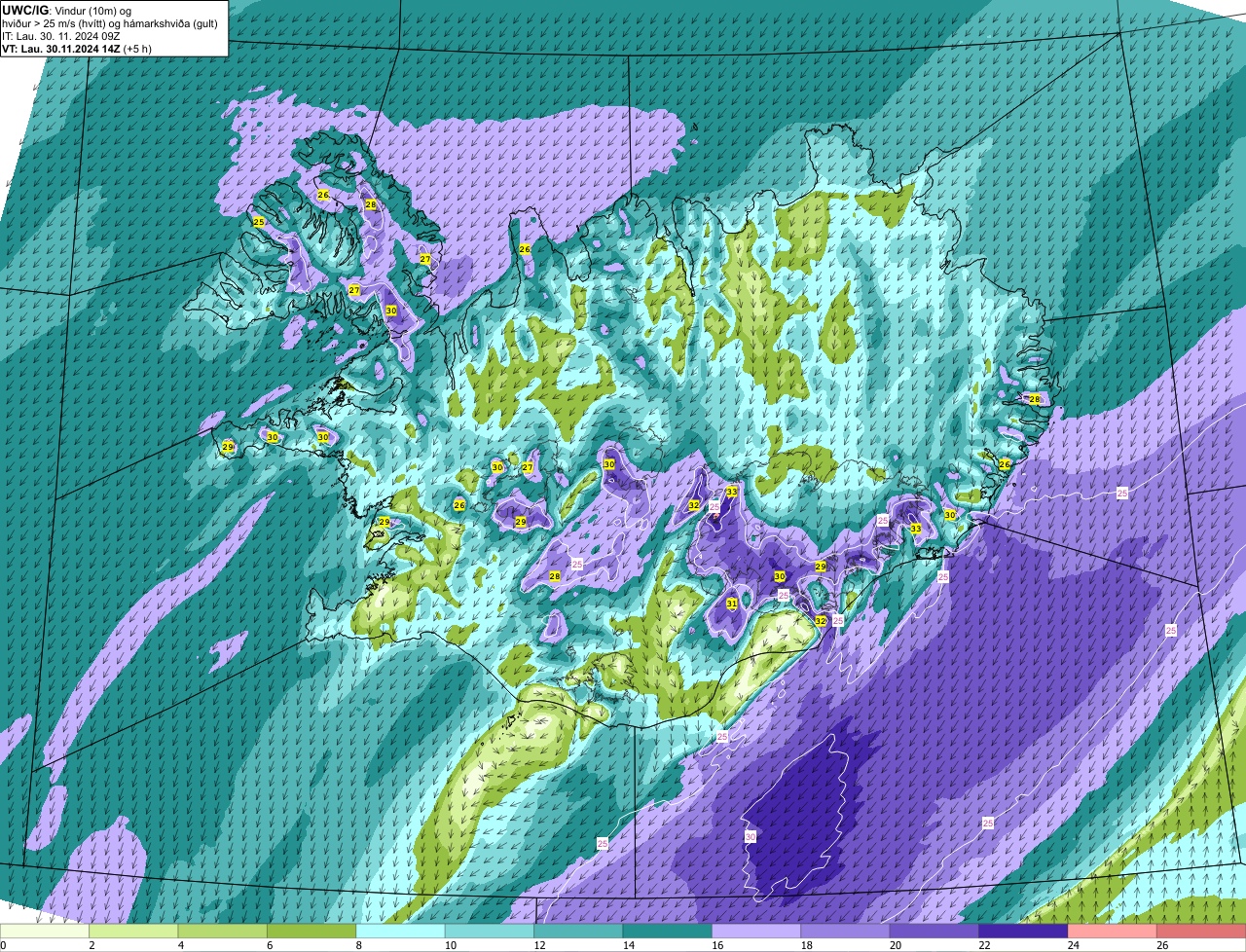Screen dimensions: 1246x952
Task: Click the '24' tick label on color scale
Action: pos(1072,945)
